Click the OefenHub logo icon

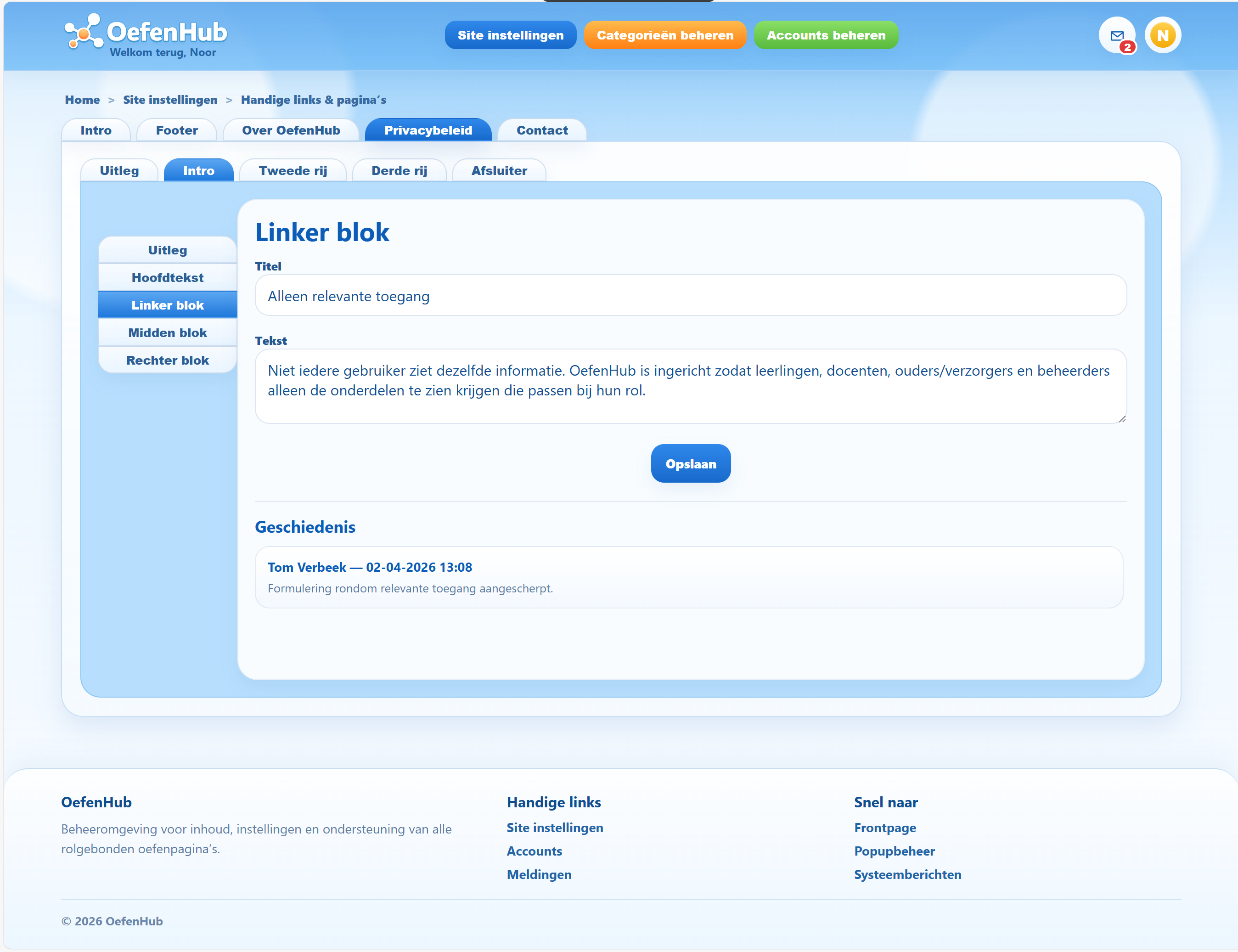click(84, 32)
